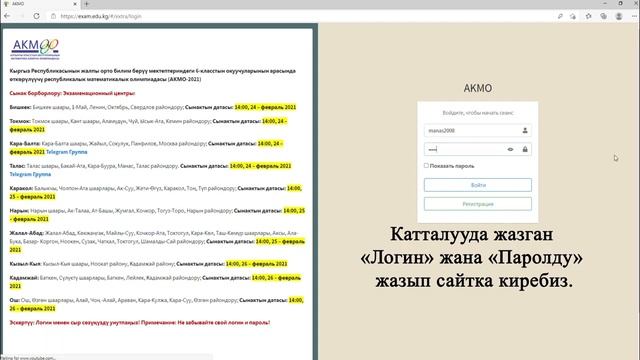Click the site lock icon before the URL
The height and width of the screenshot is (360, 640).
53,16
